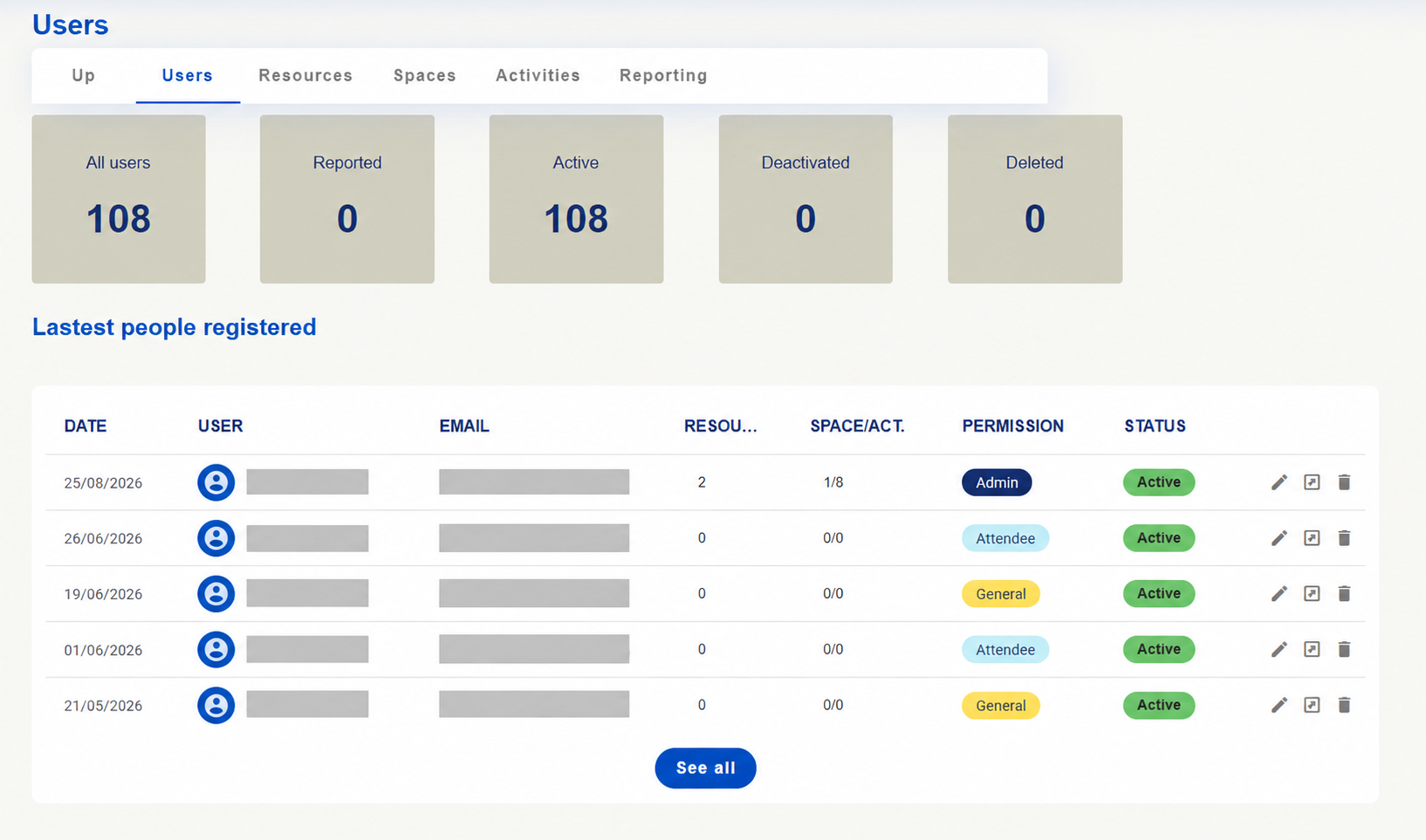Screen dimensions: 1426x840
Task: Click avatar icon in 21/05/2026 row
Action: coord(216,706)
